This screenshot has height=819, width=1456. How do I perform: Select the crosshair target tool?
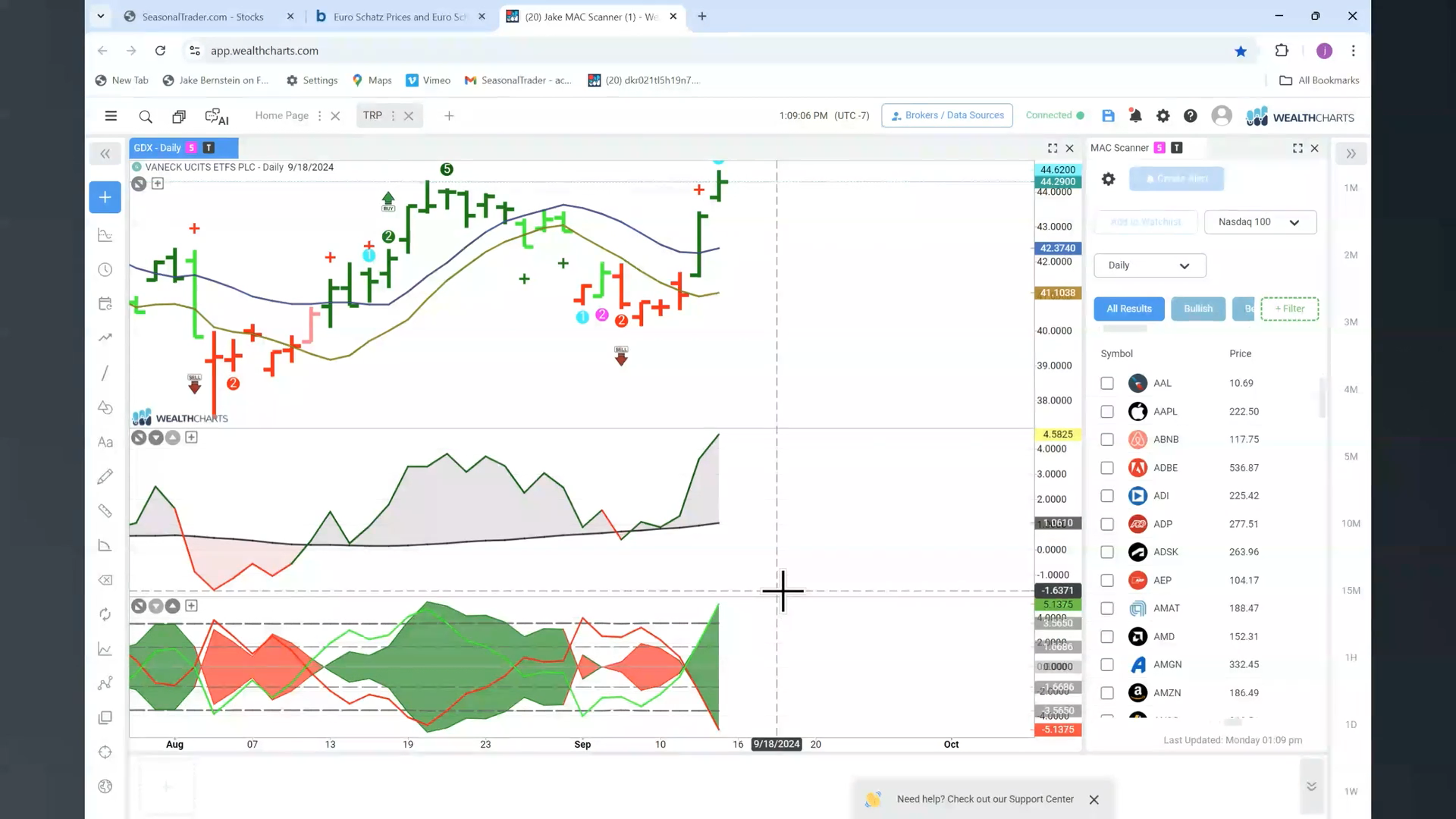[x=105, y=752]
